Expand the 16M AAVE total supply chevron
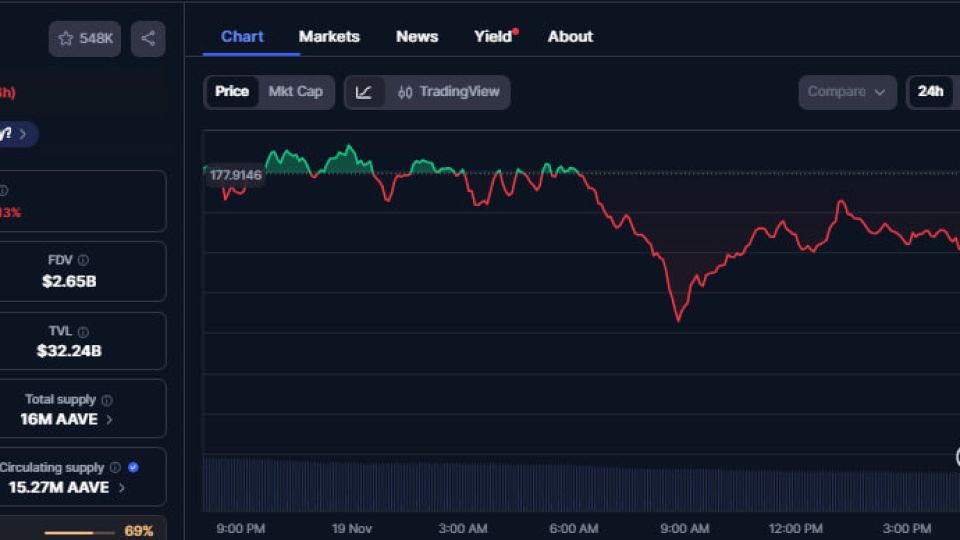The image size is (960, 540). click(110, 420)
